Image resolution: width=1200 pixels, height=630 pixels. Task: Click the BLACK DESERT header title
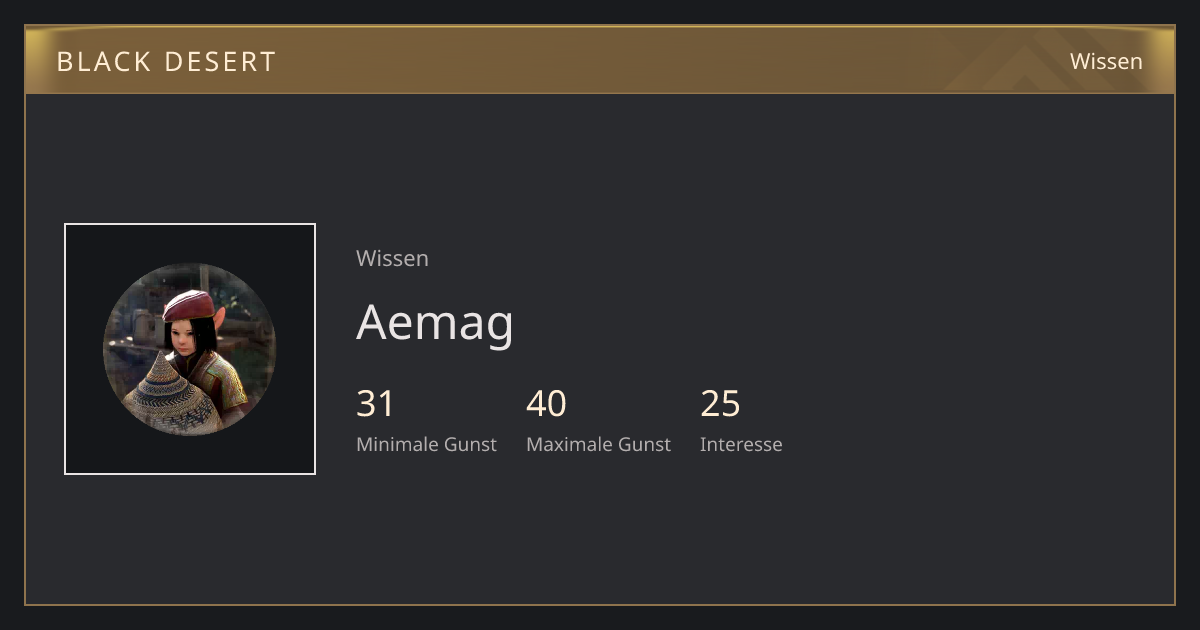(x=166, y=61)
